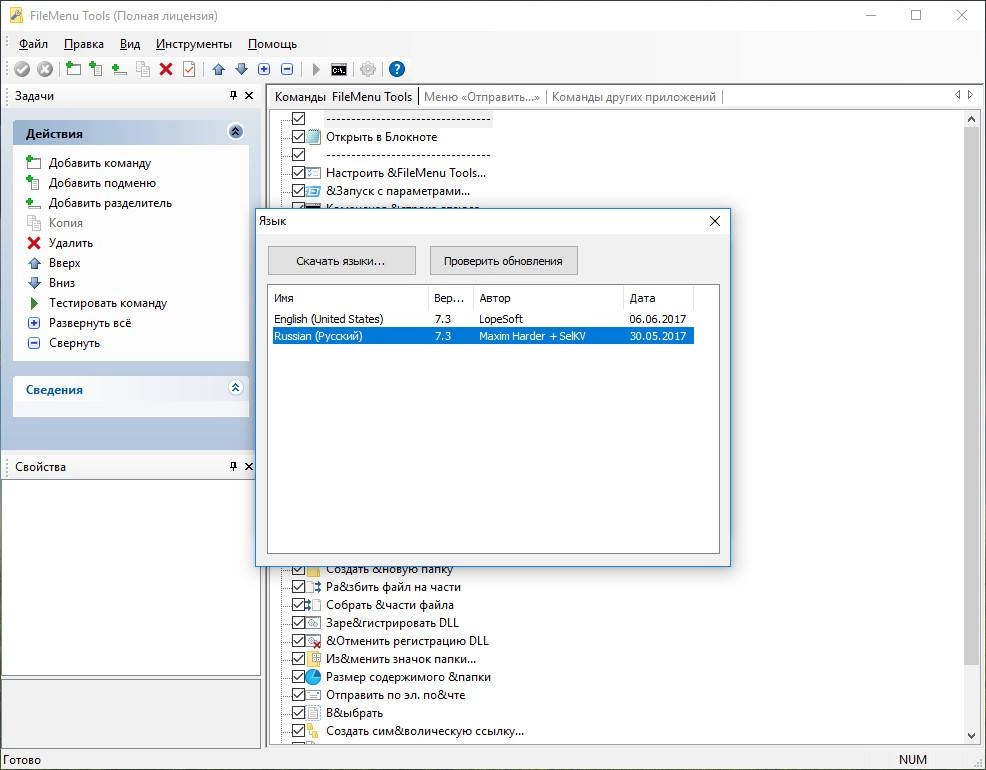
Task: Uncheck the Открыть в Блокноте checkbox
Action: [x=299, y=137]
